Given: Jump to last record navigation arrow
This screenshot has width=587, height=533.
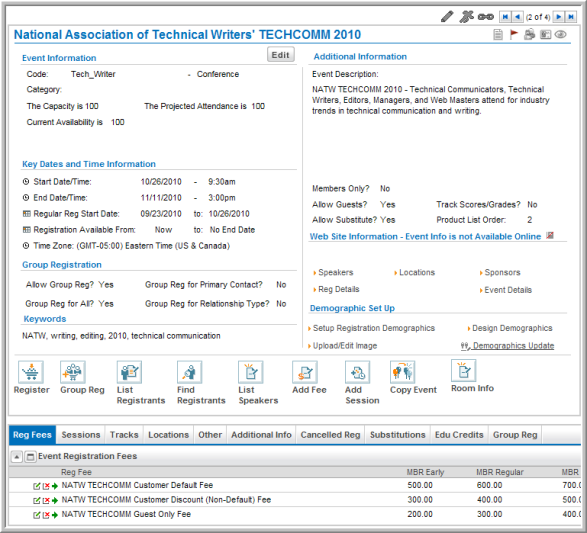Looking at the screenshot, I should 571,17.
